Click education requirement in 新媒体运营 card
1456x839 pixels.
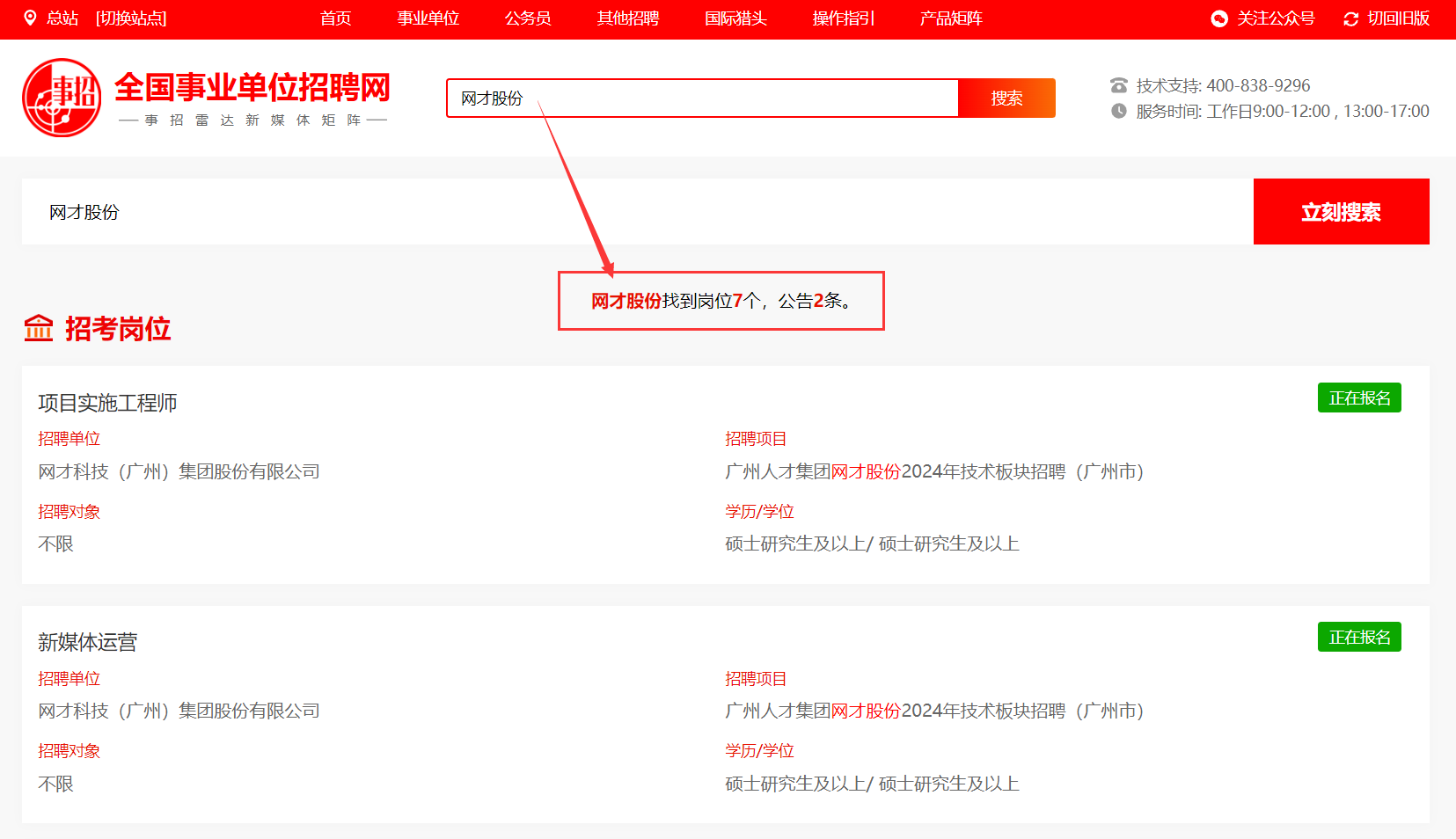[x=872, y=784]
